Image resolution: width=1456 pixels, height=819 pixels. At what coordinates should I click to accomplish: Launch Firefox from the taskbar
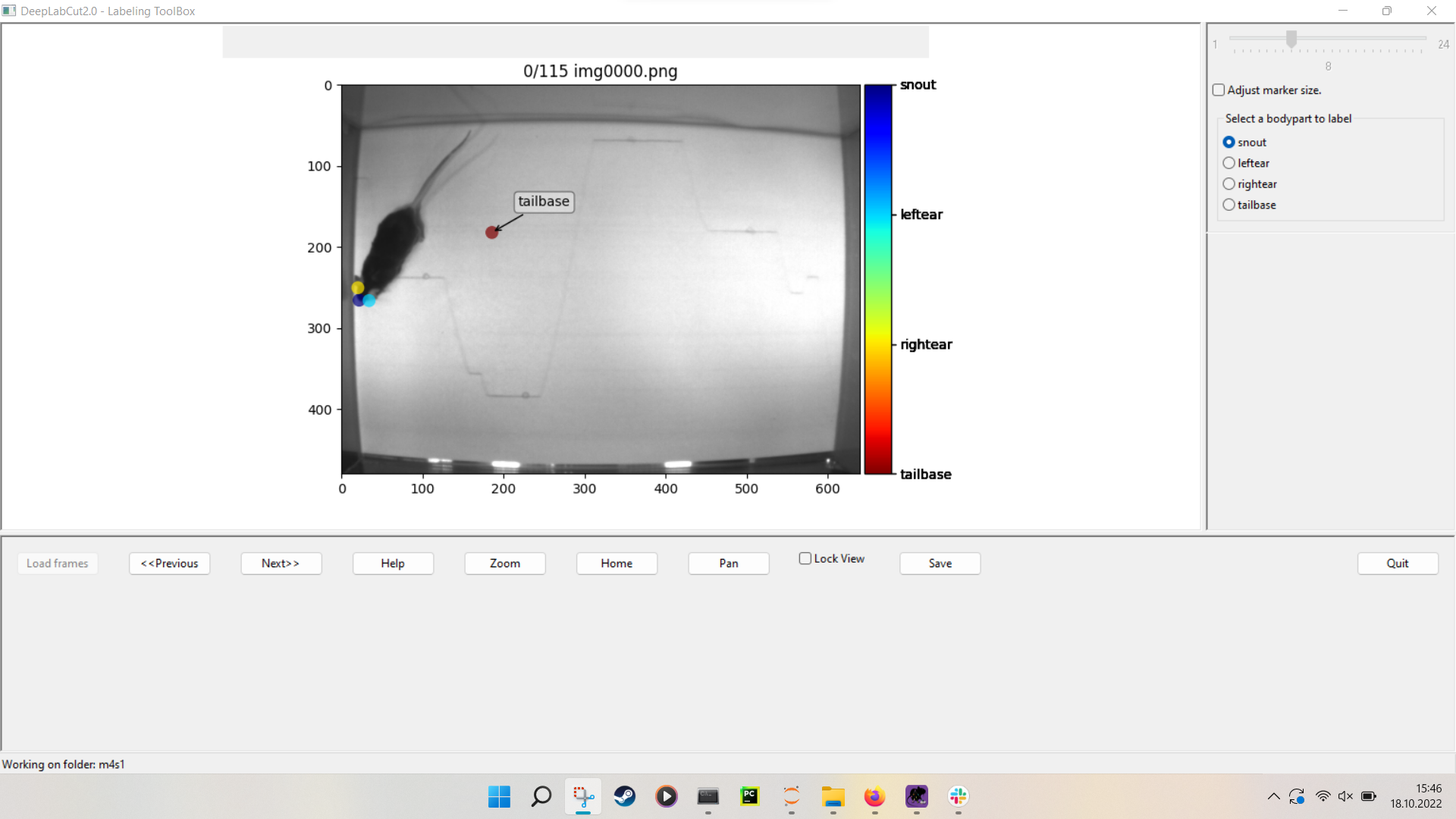point(874,796)
